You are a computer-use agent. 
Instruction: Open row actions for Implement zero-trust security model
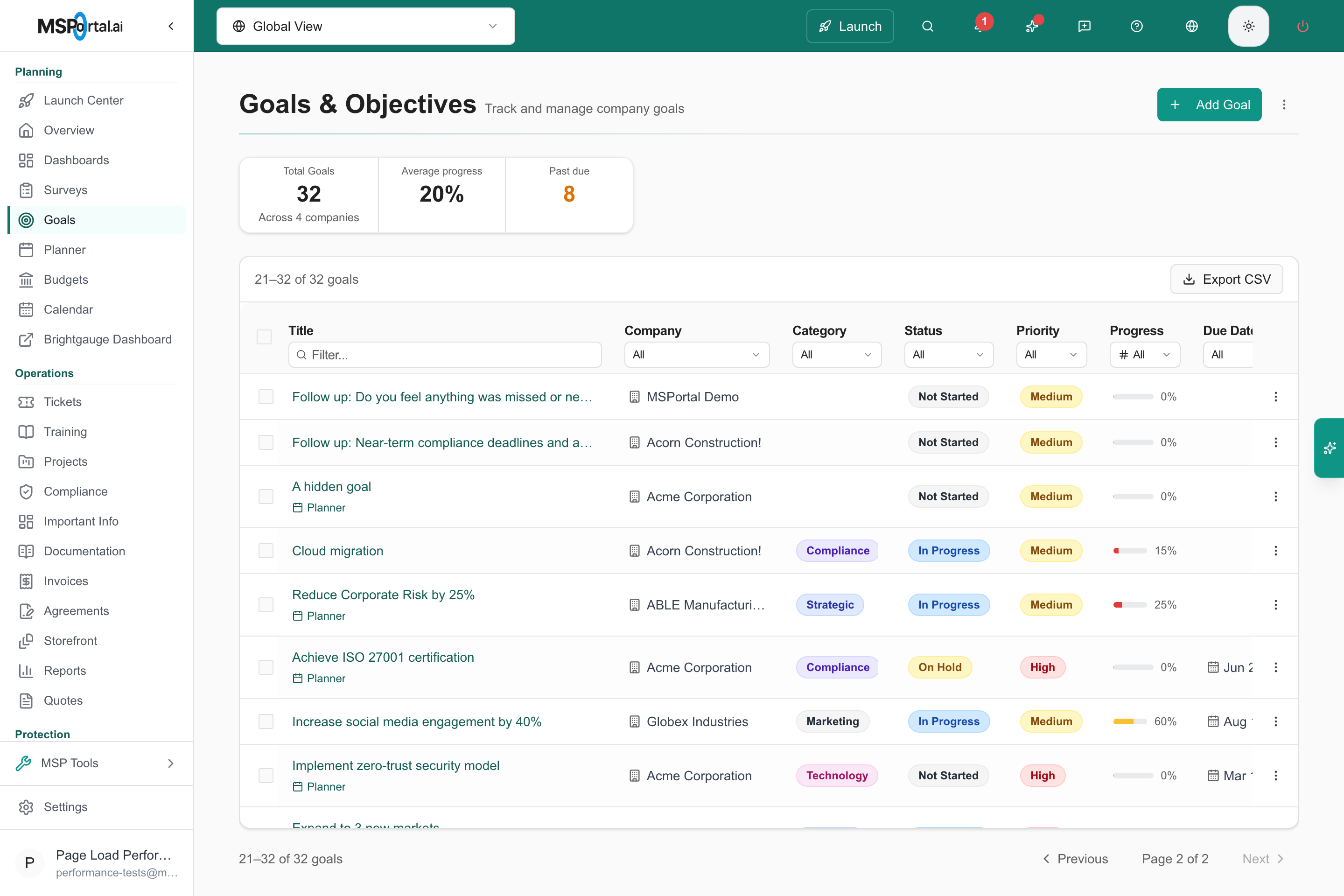click(x=1275, y=776)
